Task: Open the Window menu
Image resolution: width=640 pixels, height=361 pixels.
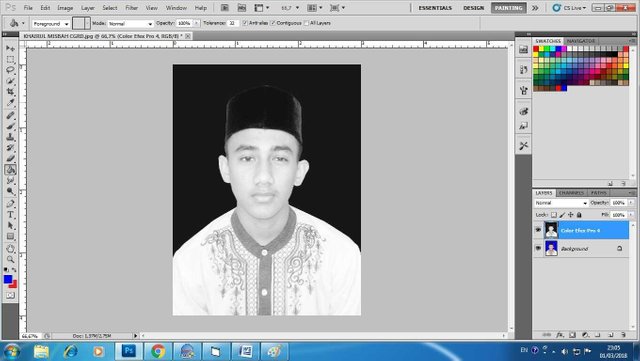Action: tap(176, 8)
